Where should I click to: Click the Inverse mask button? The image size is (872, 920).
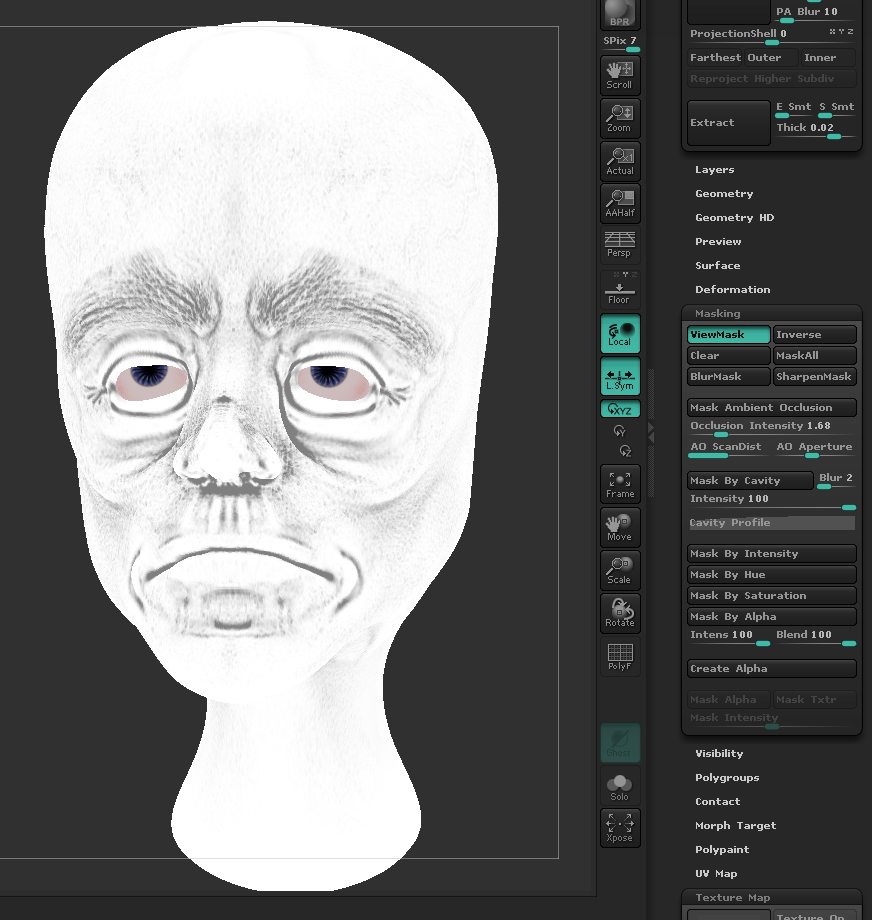click(814, 334)
